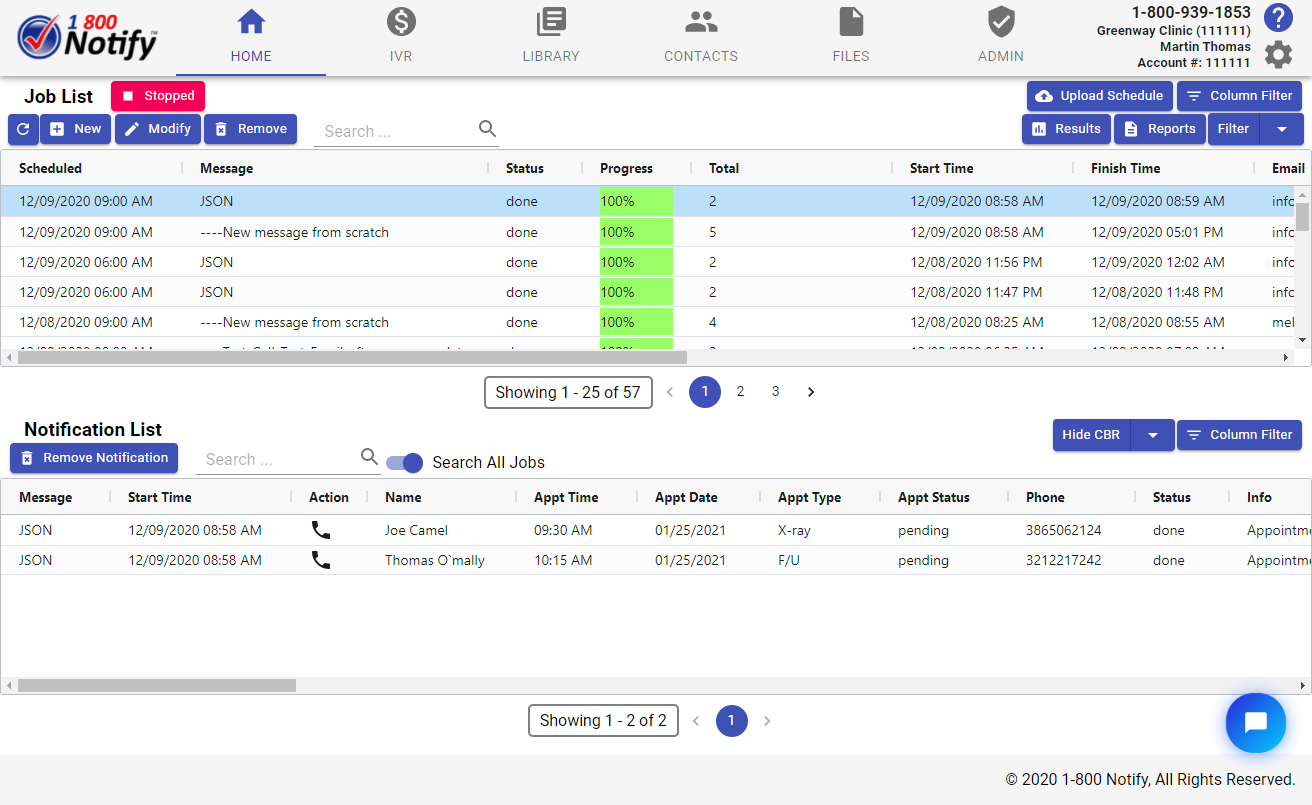Open the chat bubble widget
The width and height of the screenshot is (1312, 805).
[x=1255, y=723]
